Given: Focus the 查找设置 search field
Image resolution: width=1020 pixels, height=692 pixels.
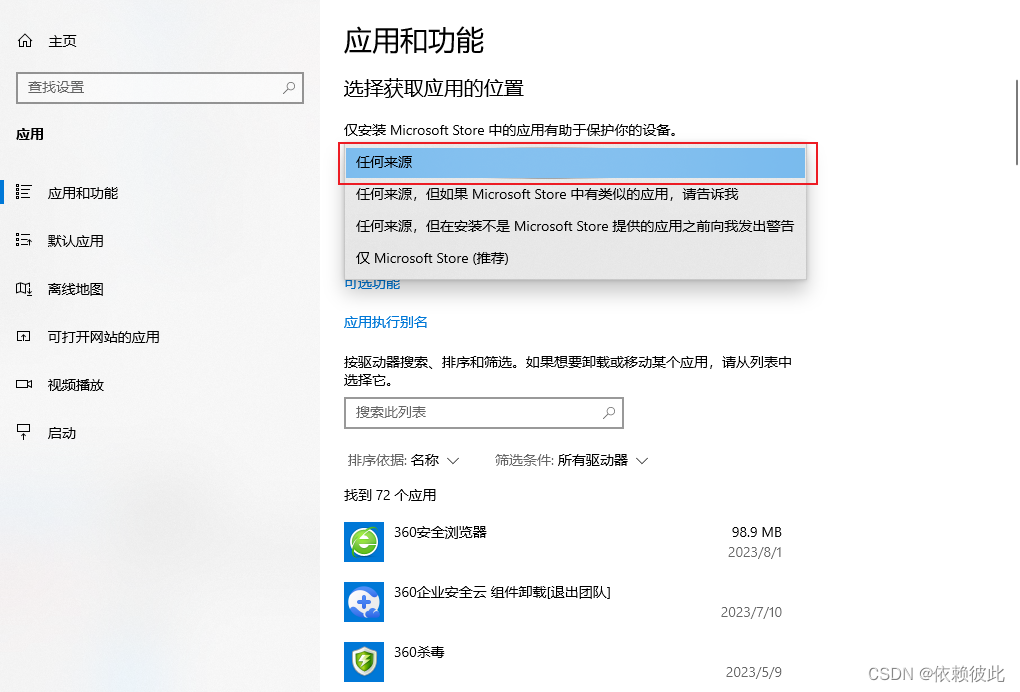Looking at the screenshot, I should pos(160,87).
